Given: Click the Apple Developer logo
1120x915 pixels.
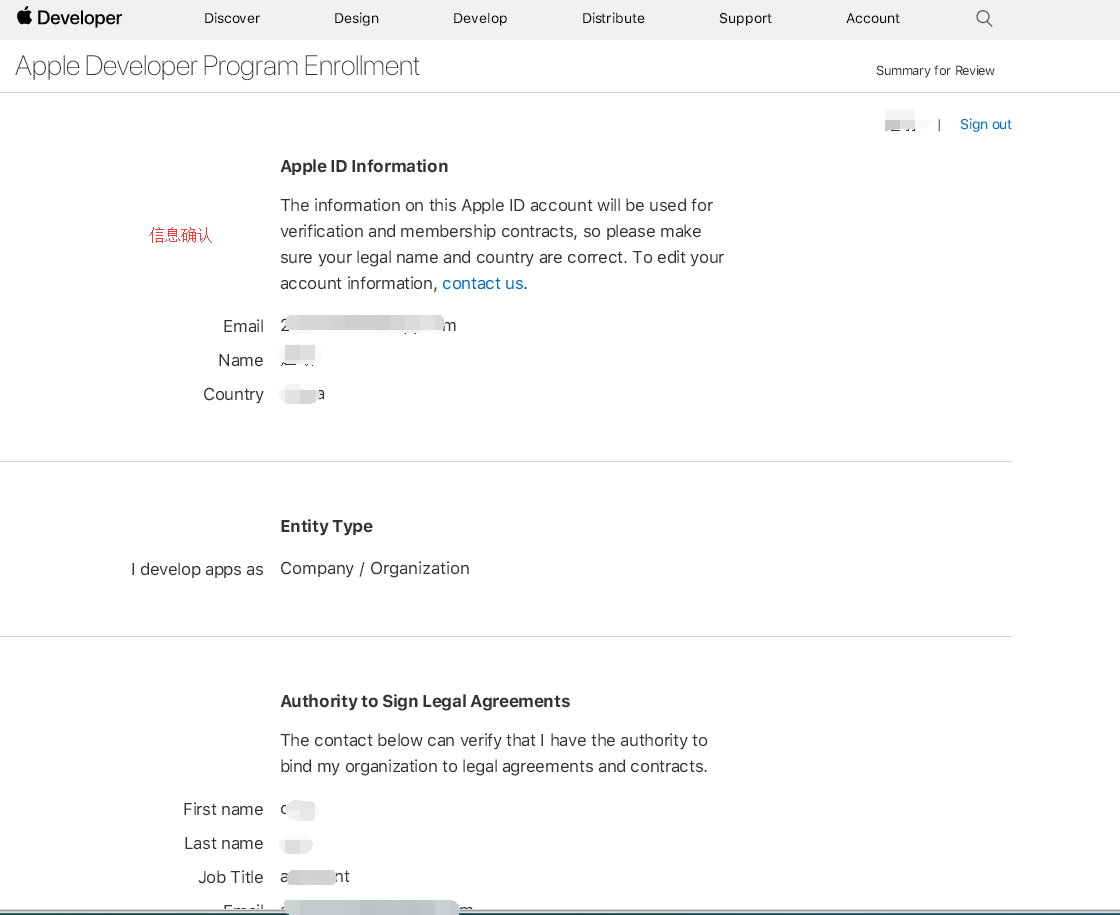Looking at the screenshot, I should click(x=69, y=18).
